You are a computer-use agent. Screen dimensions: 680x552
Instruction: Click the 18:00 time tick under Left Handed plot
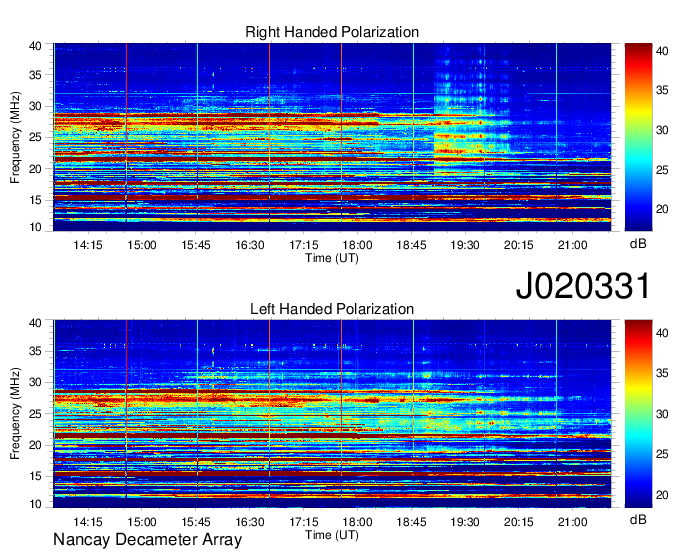click(357, 522)
